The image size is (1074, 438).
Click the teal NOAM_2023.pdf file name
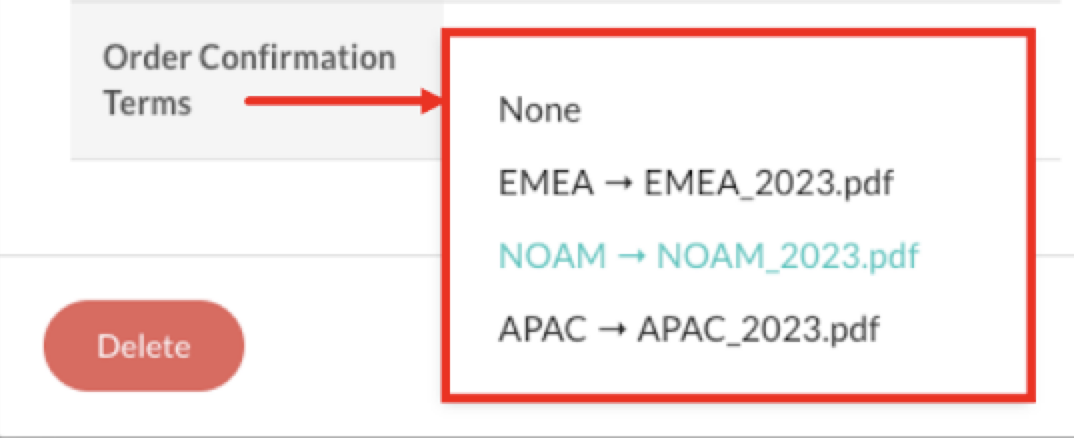point(787,257)
